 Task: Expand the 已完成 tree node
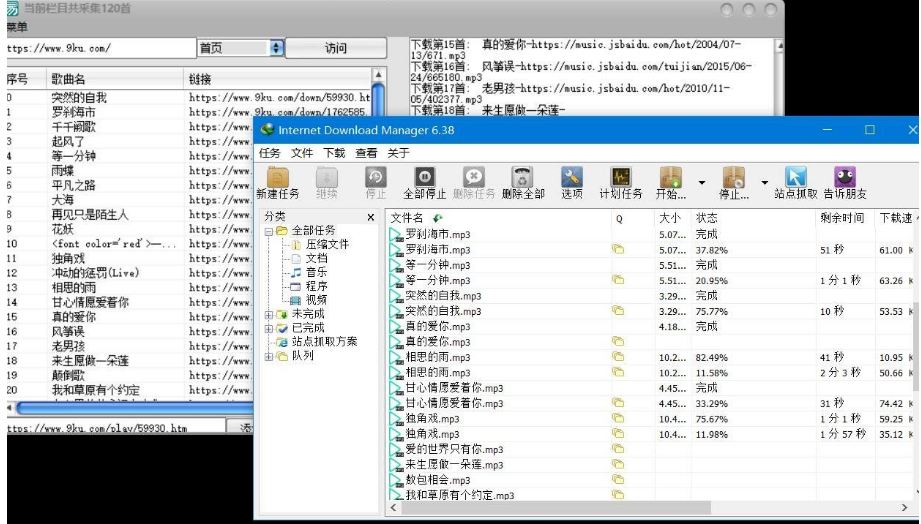[x=268, y=329]
